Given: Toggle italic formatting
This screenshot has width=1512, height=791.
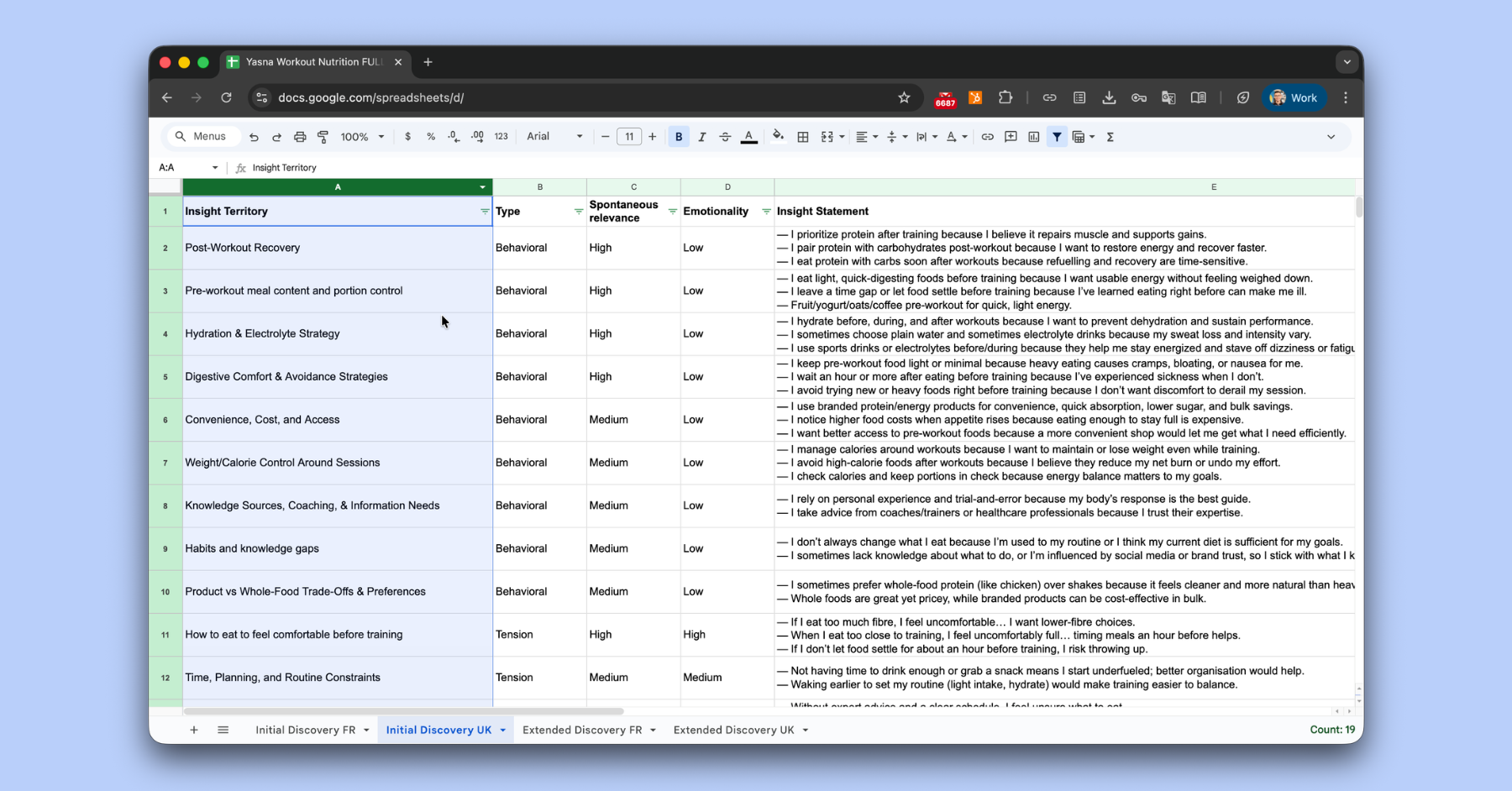Looking at the screenshot, I should [x=702, y=137].
